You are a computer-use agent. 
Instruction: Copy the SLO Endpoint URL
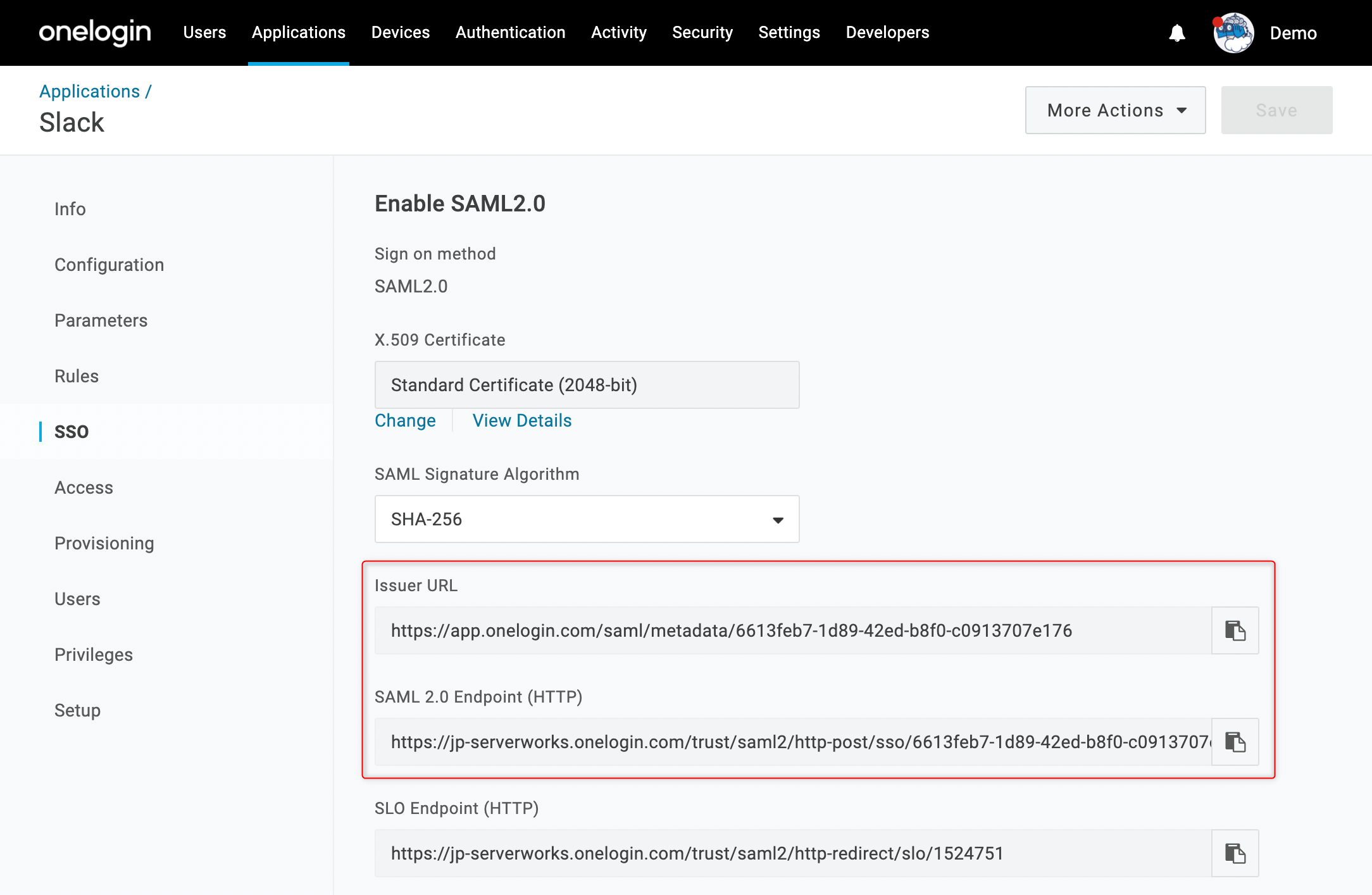point(1235,853)
